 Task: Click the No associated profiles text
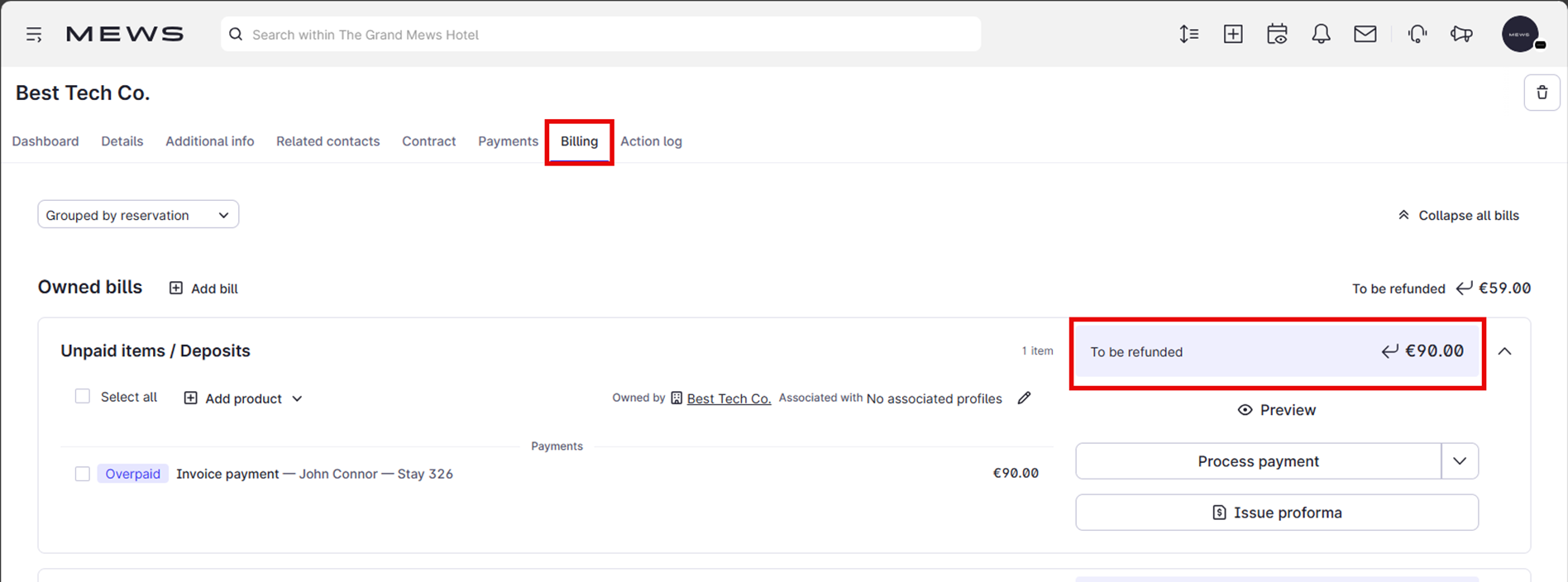tap(934, 398)
